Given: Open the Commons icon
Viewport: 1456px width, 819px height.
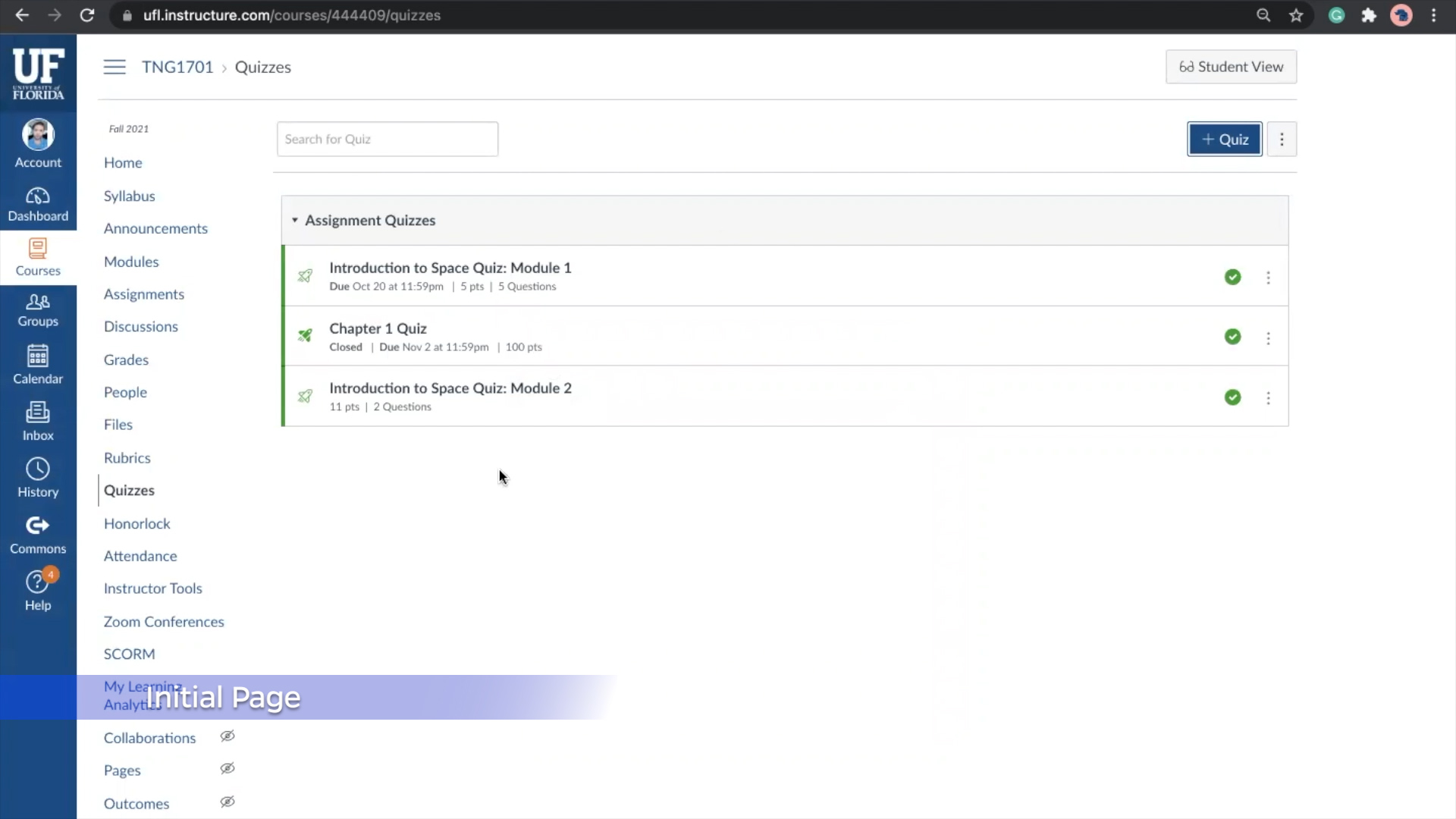Looking at the screenshot, I should 38,535.
